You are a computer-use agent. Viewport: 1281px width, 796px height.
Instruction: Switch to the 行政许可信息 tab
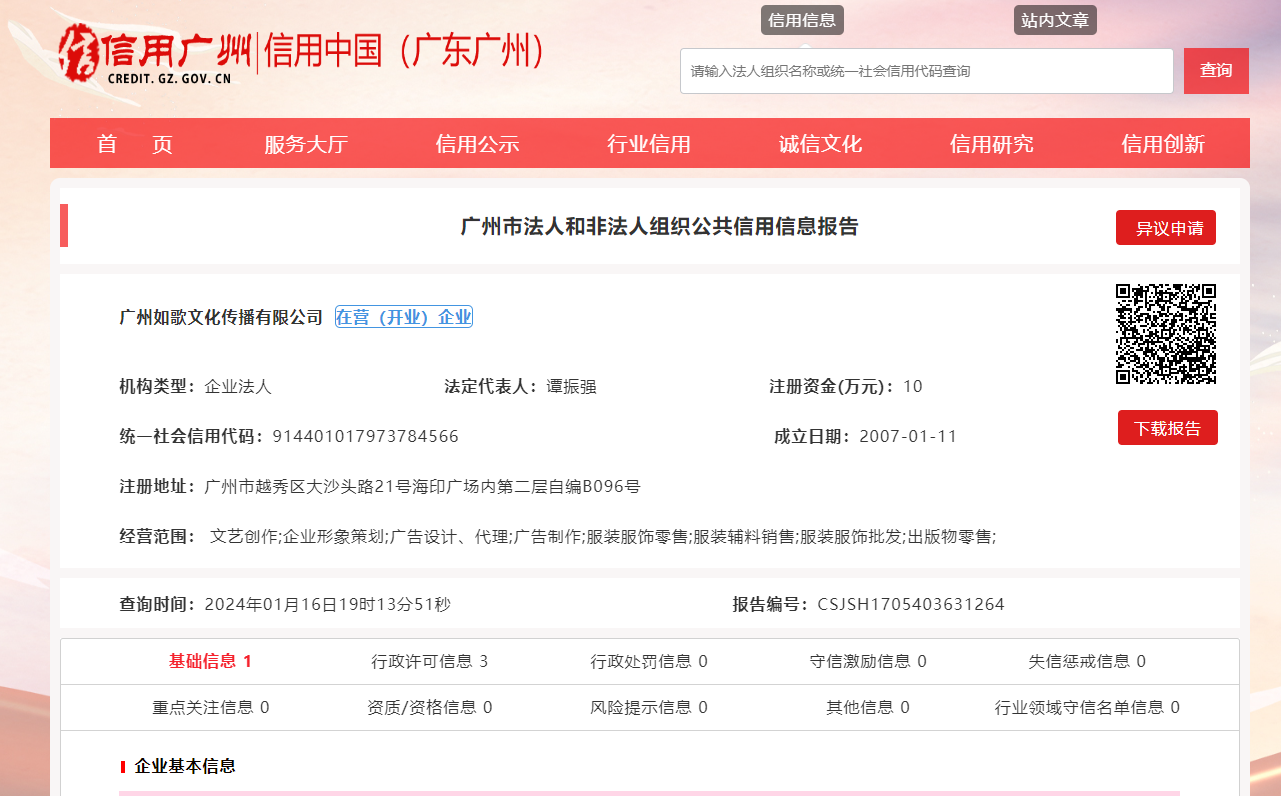pyautogui.click(x=430, y=661)
